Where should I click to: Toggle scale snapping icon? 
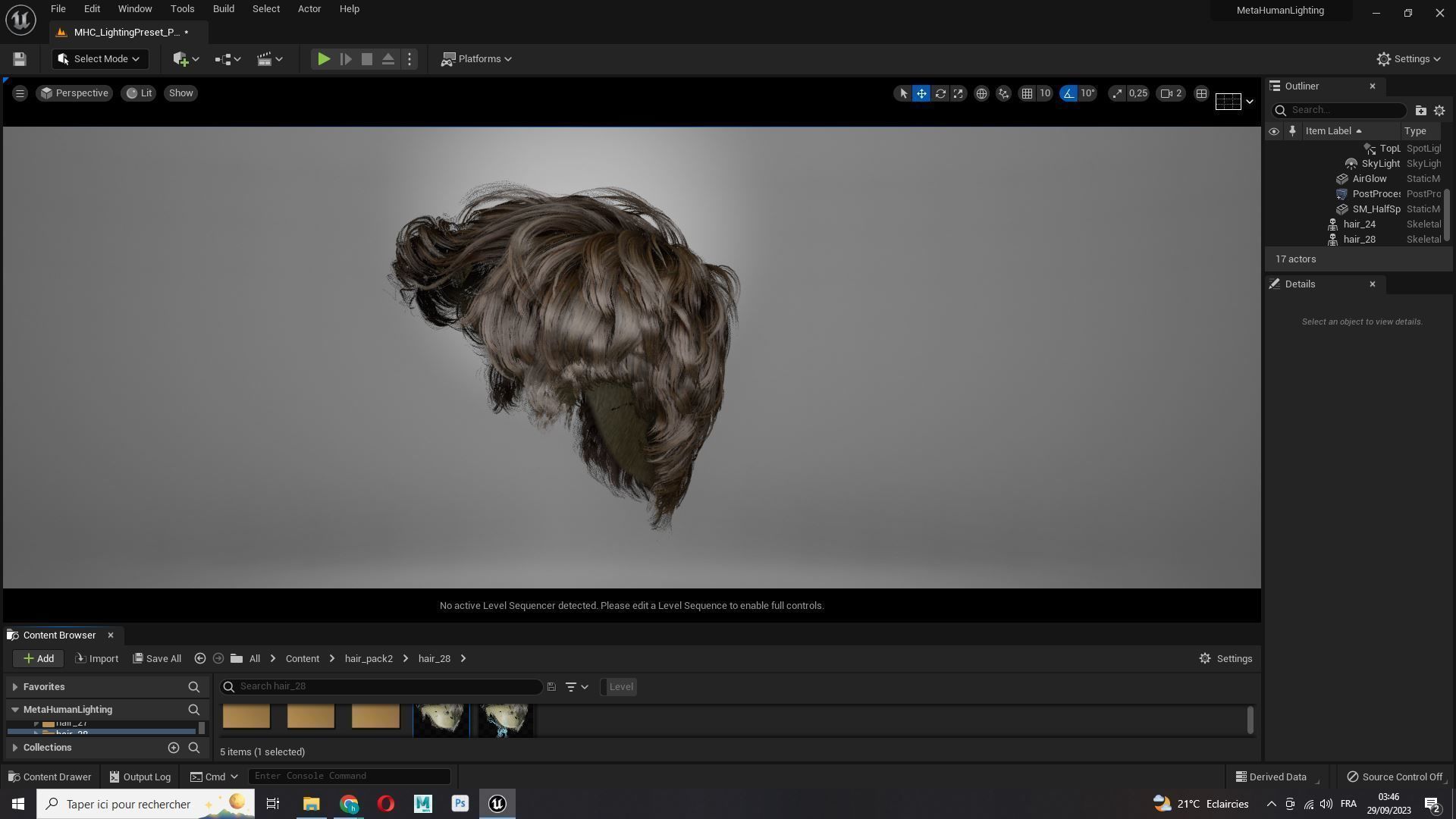pos(1117,93)
